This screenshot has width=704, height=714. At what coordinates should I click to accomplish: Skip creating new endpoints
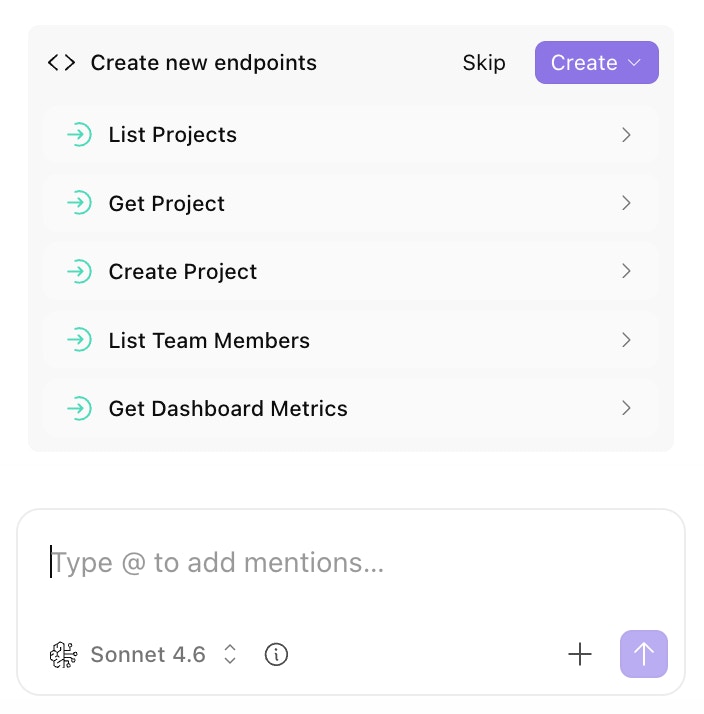tap(484, 63)
